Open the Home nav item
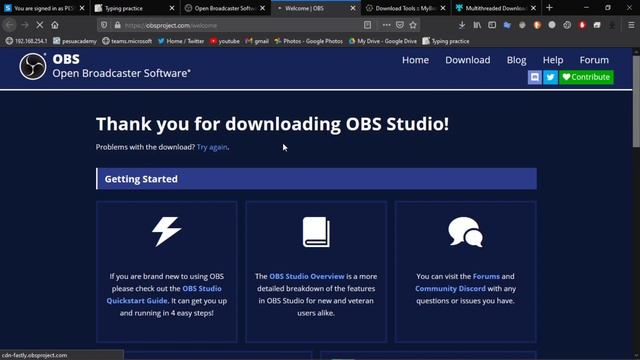The height and width of the screenshot is (360, 640). click(x=415, y=60)
